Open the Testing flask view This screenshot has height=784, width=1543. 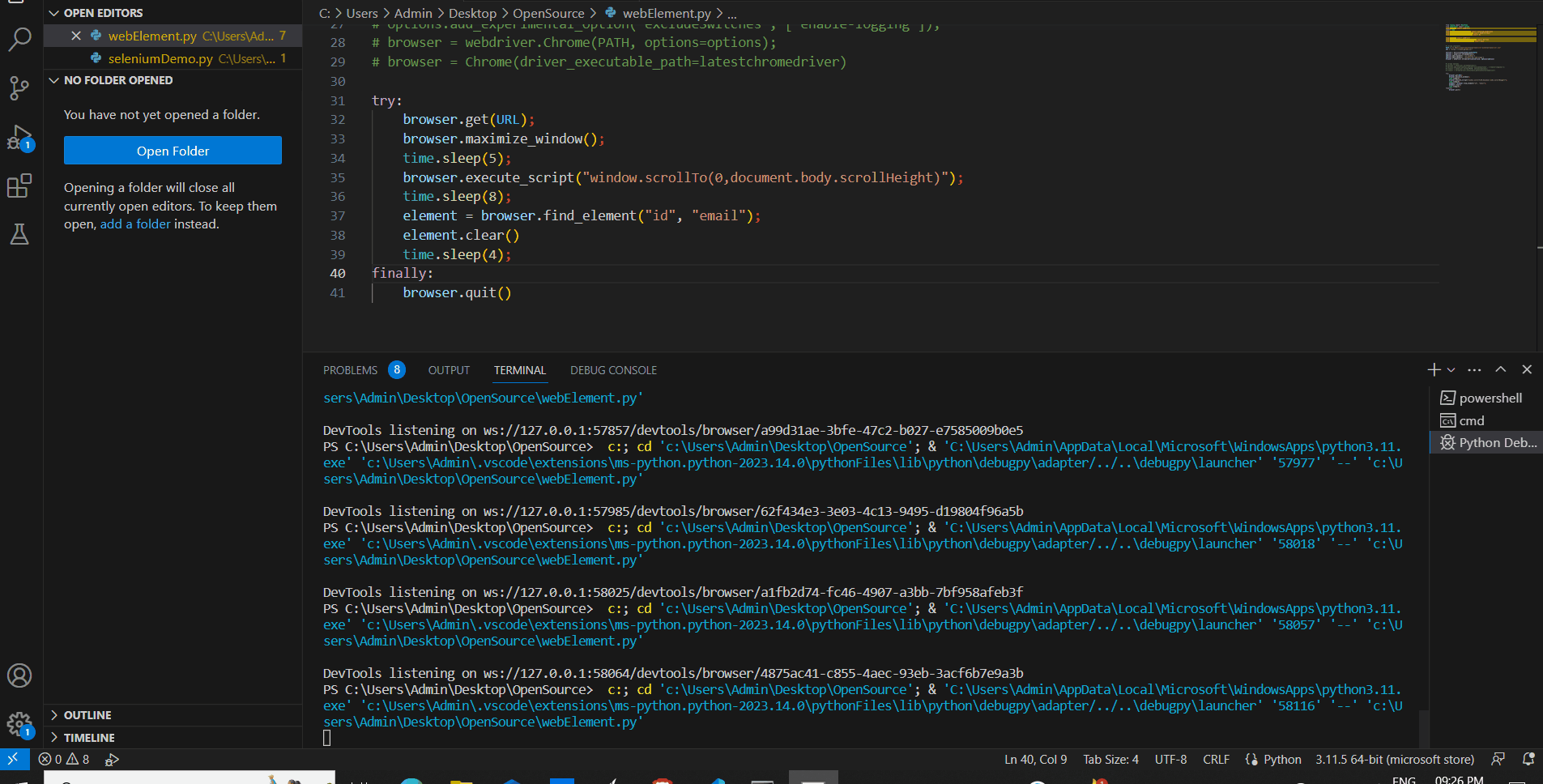(19, 235)
